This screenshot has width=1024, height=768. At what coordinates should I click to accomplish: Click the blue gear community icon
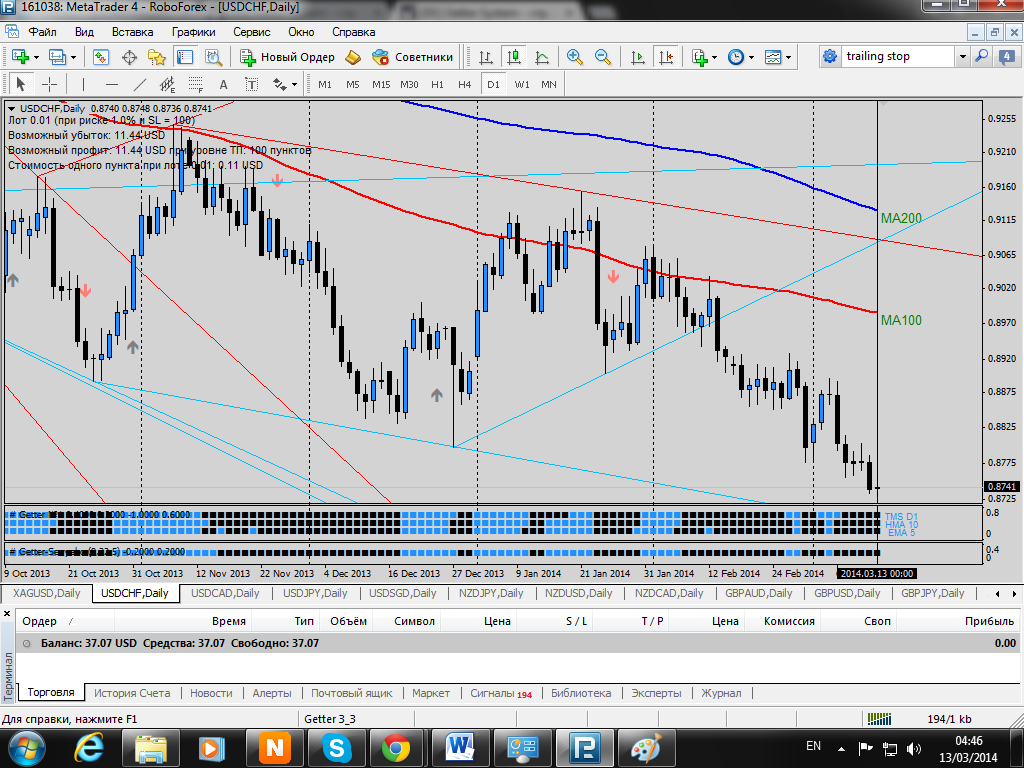tap(829, 57)
